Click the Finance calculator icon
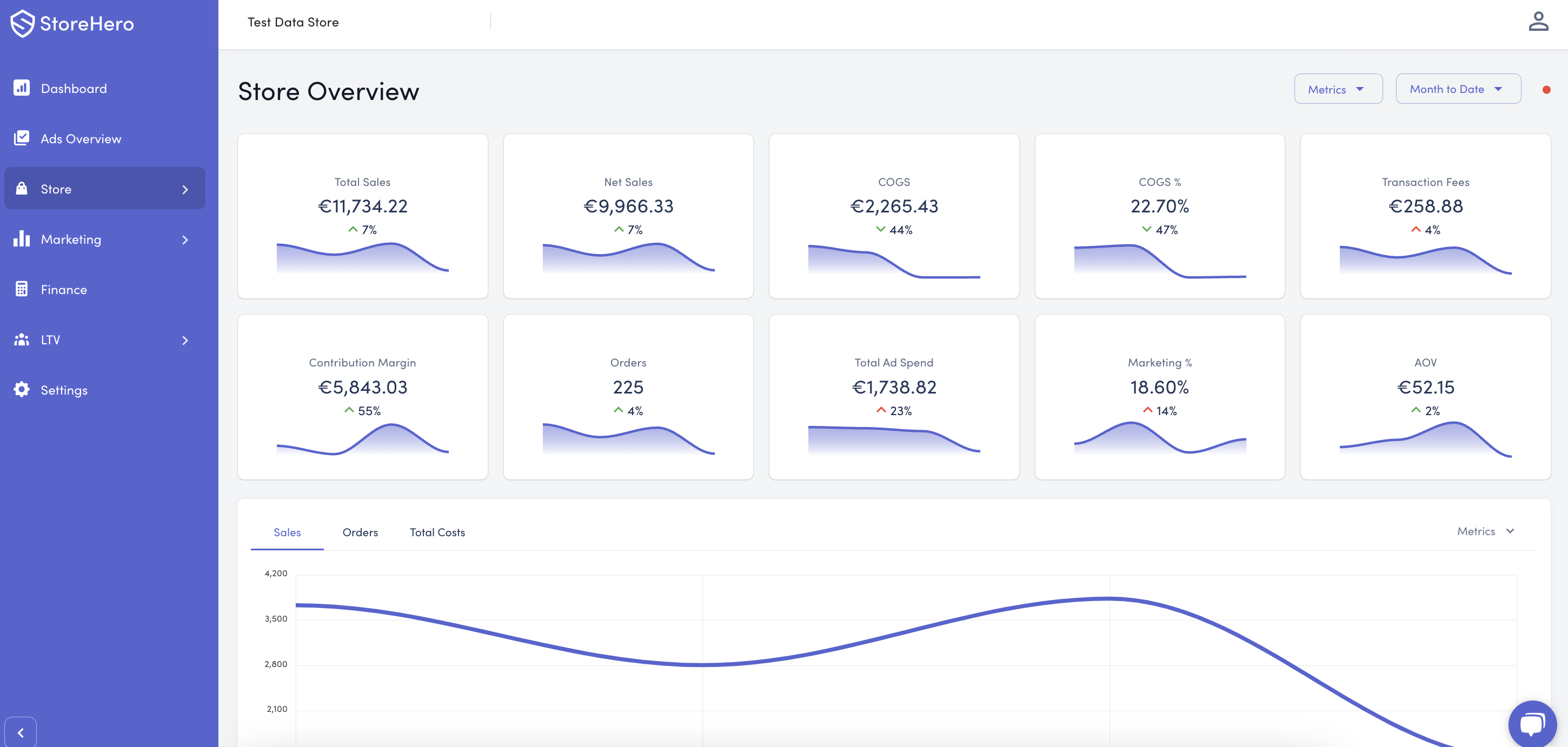 click(21, 289)
